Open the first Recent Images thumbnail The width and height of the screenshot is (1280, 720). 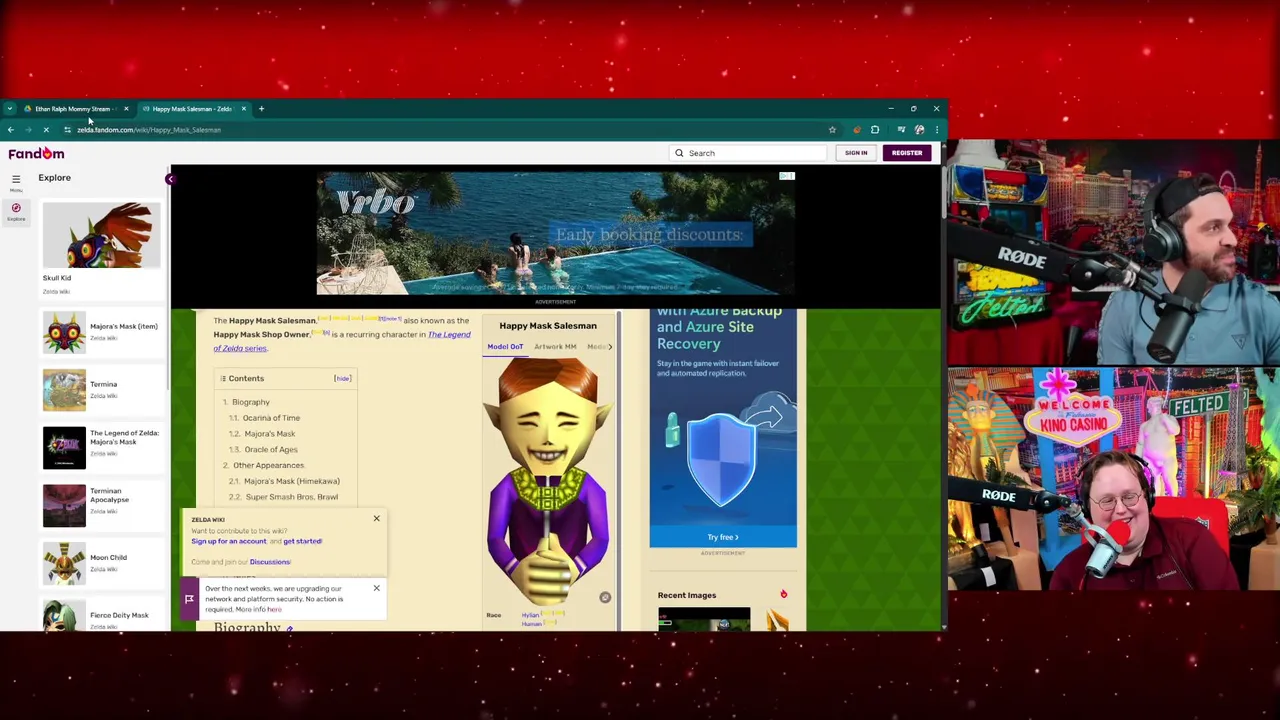(x=704, y=620)
